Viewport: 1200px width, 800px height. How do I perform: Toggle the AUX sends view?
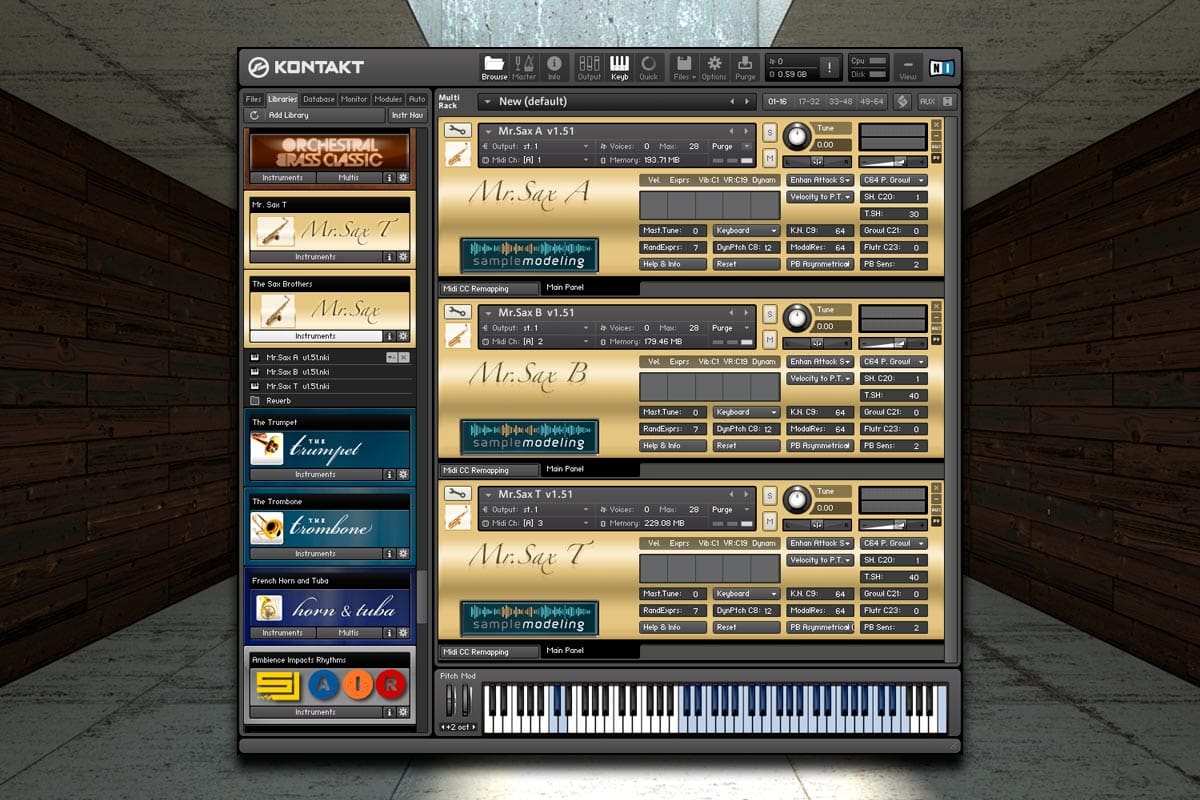pyautogui.click(x=936, y=101)
